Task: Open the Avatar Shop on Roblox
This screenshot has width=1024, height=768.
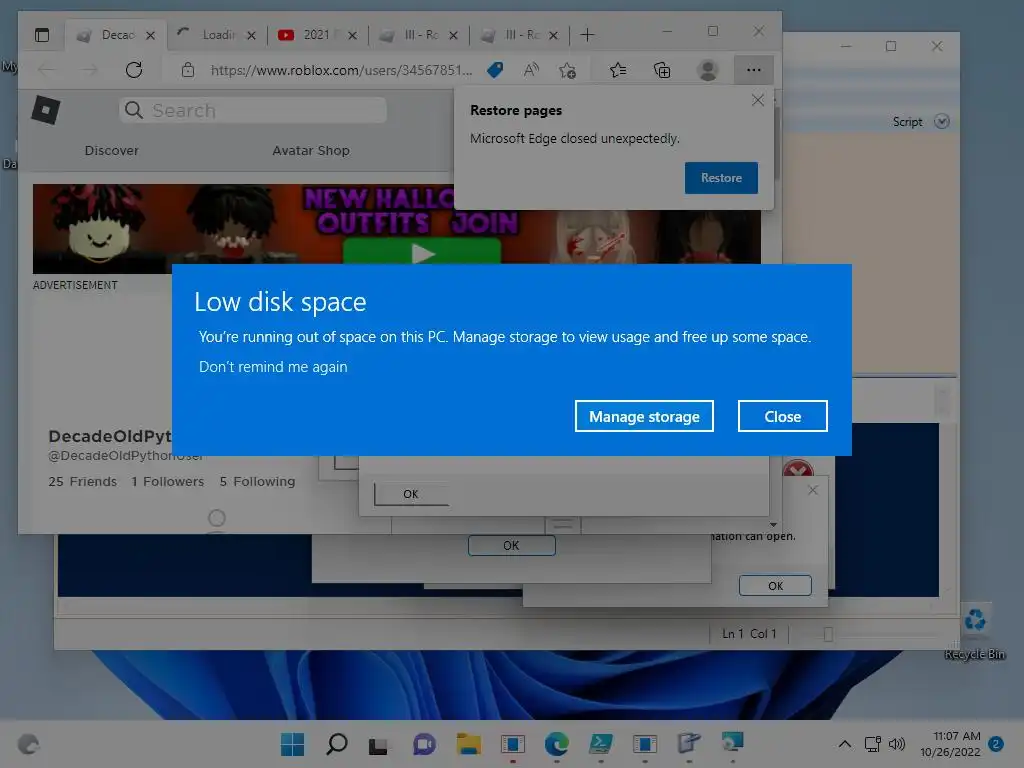Action: [x=311, y=151]
